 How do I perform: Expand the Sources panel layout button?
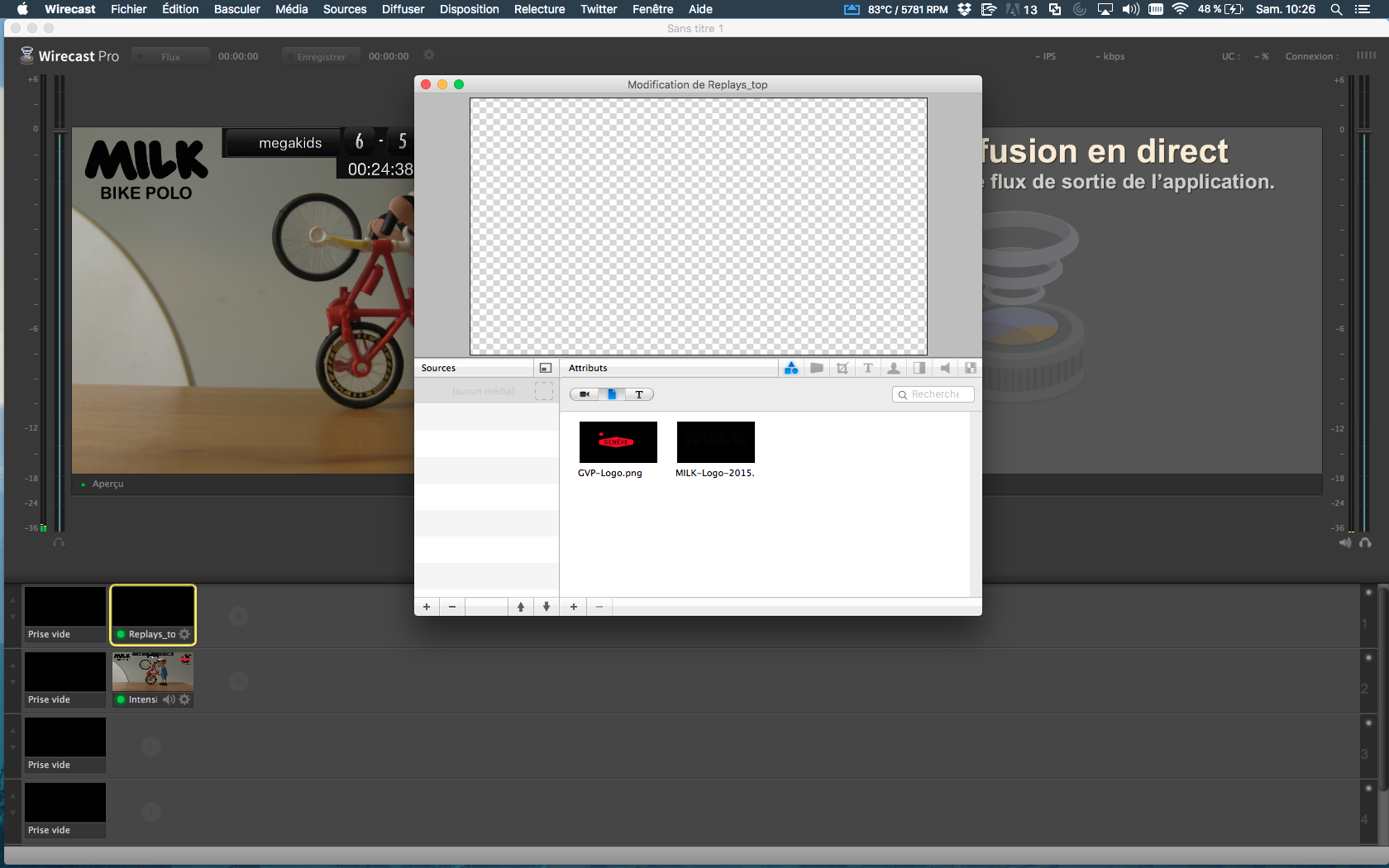(545, 368)
